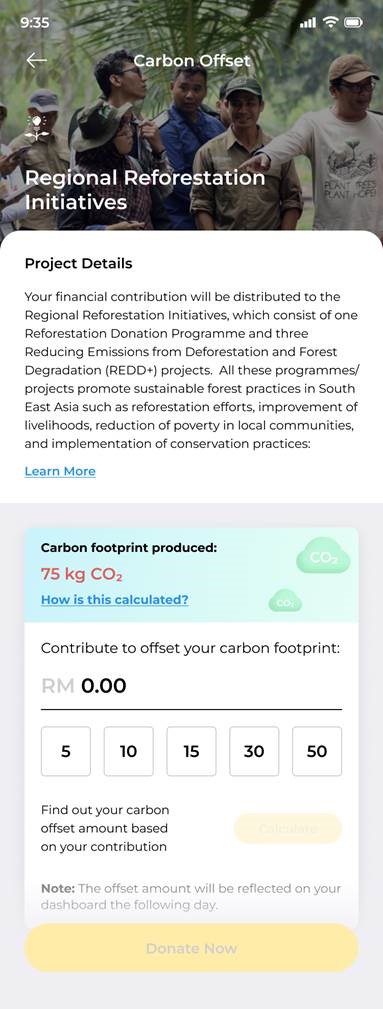Tap the battery status icon

(353, 23)
